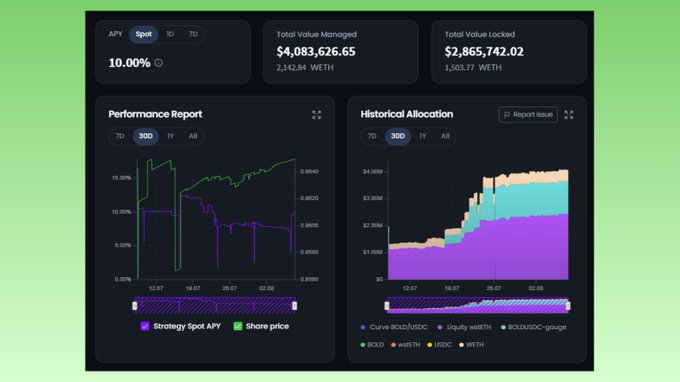
Task: Click the 10.00% APY value
Action: (x=129, y=63)
